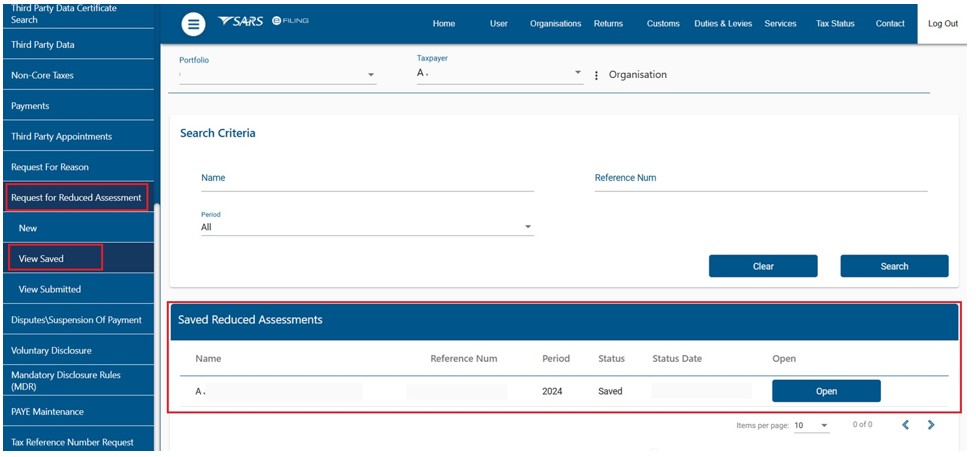Viewport: 976px width, 457px height.
Task: Click the Clear button
Action: pyautogui.click(x=763, y=266)
